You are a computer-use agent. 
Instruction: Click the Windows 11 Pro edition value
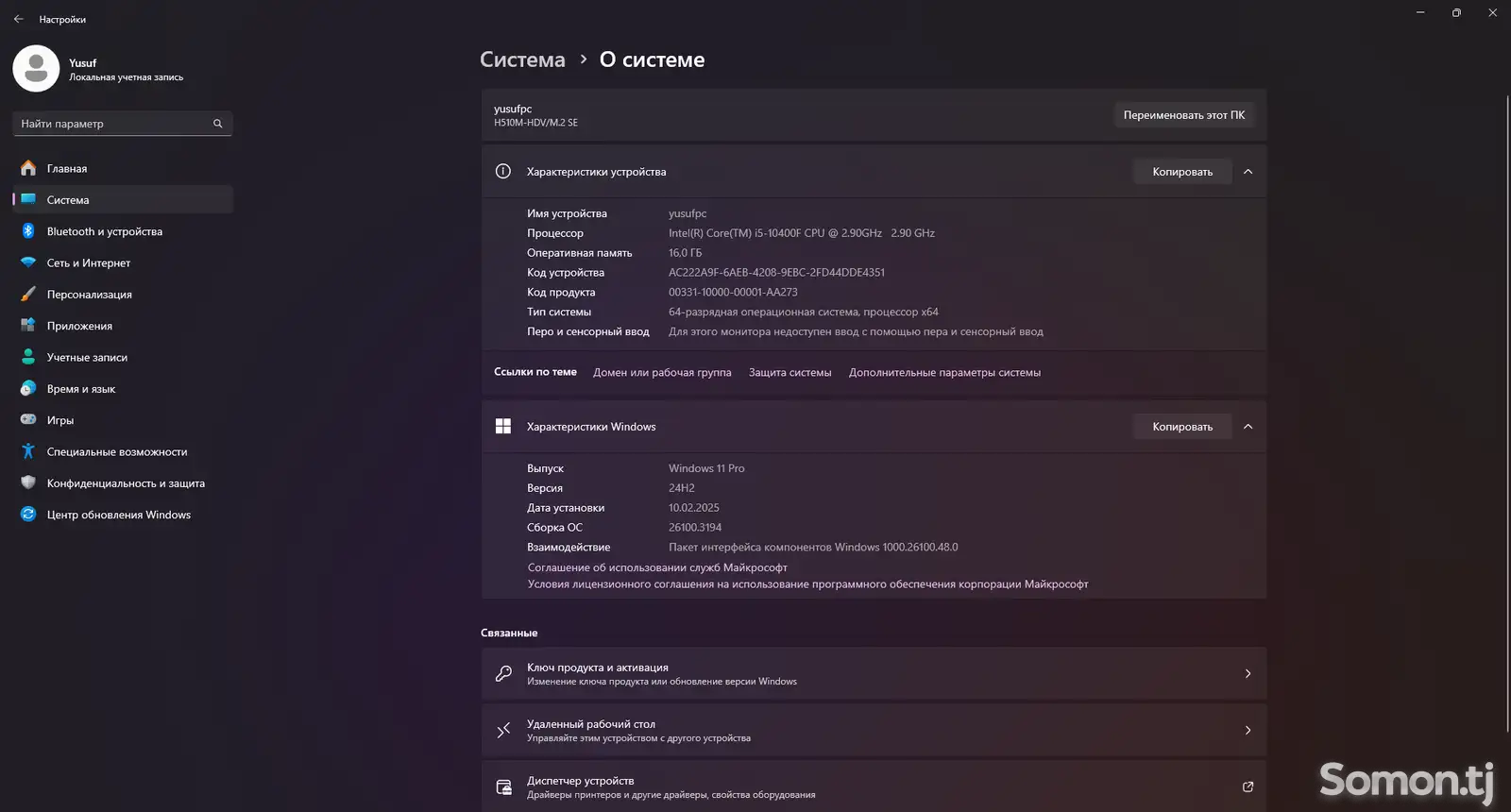706,468
